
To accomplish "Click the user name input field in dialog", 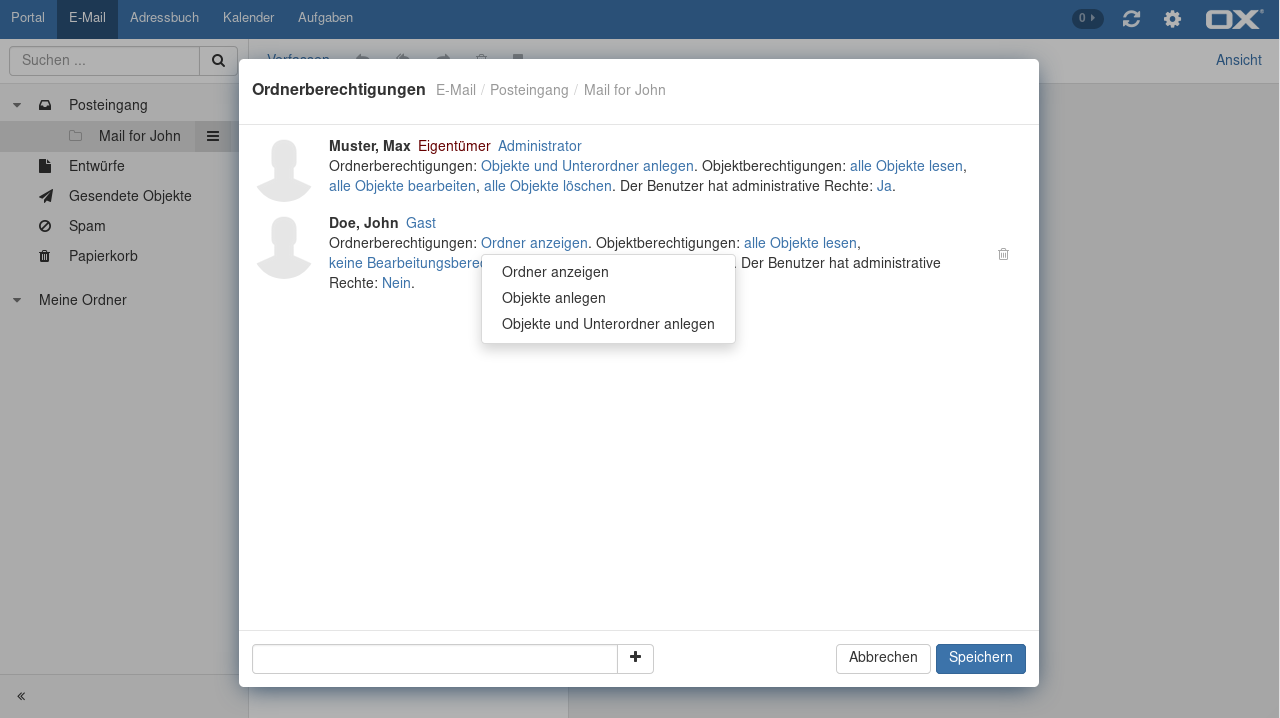I will tap(434, 659).
